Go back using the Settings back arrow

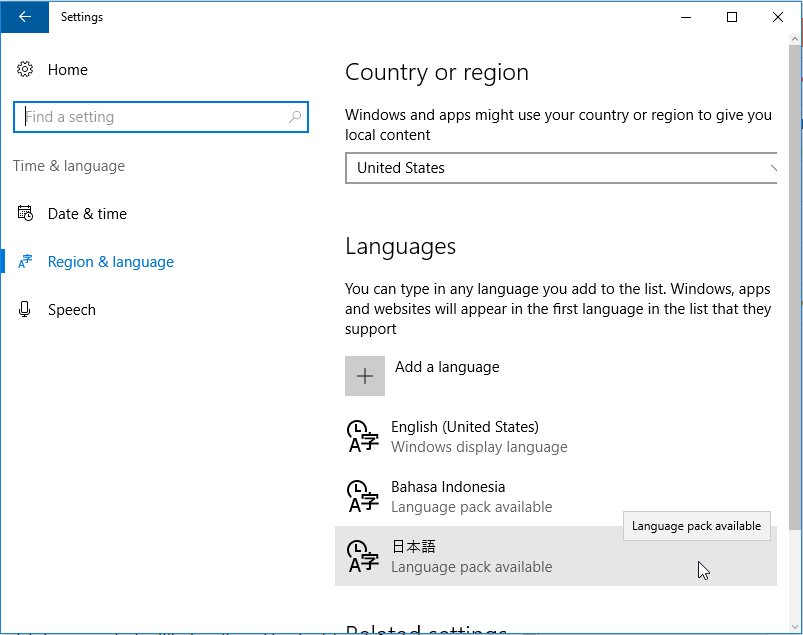(x=25, y=17)
